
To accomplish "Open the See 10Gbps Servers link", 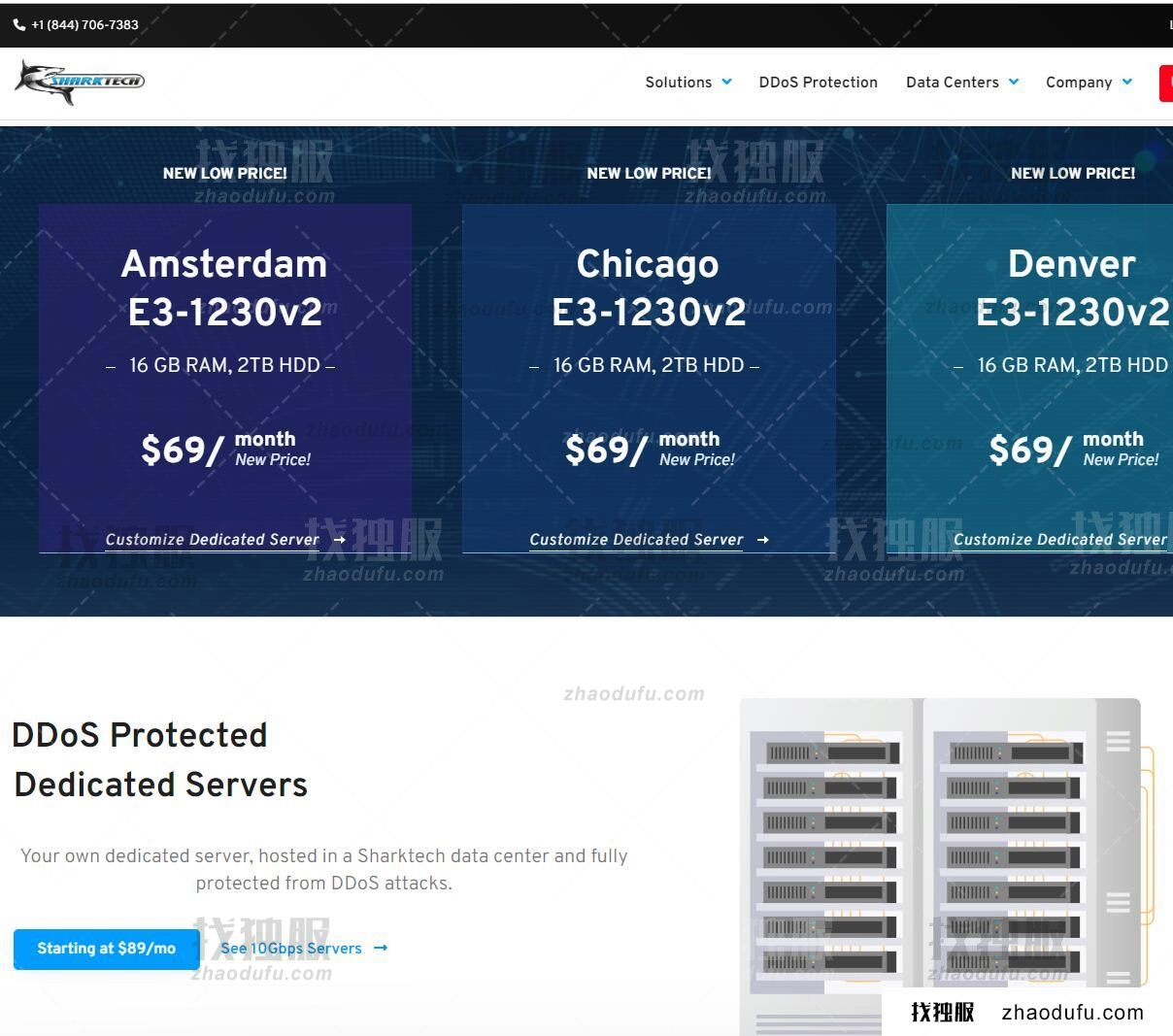I will click(x=291, y=949).
